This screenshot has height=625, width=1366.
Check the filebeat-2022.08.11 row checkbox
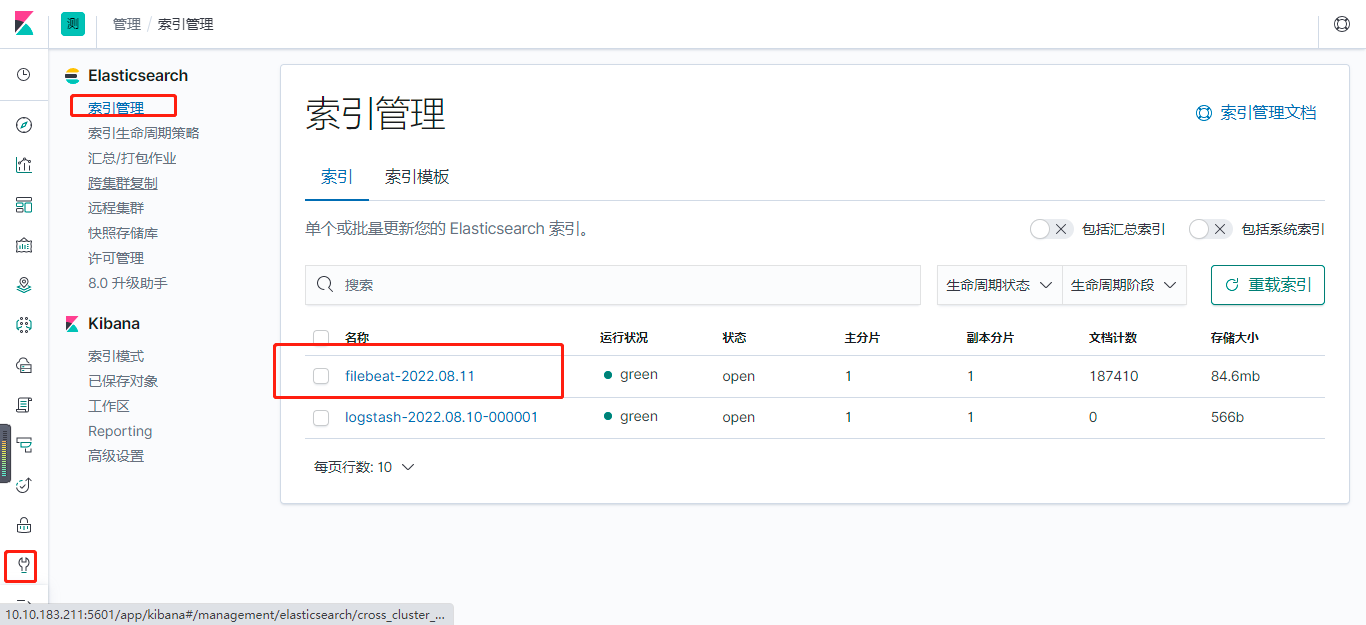[x=321, y=376]
